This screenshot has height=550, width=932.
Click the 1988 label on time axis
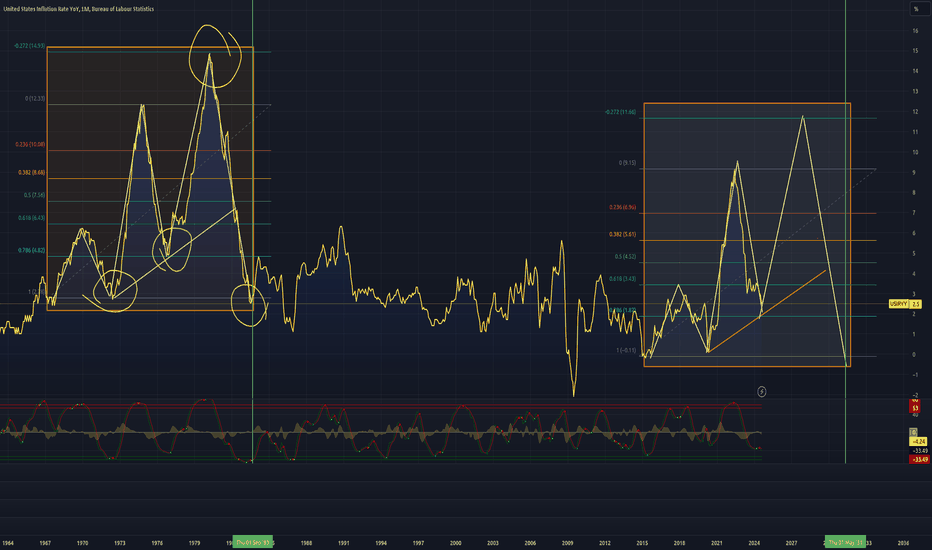pyautogui.click(x=306, y=543)
